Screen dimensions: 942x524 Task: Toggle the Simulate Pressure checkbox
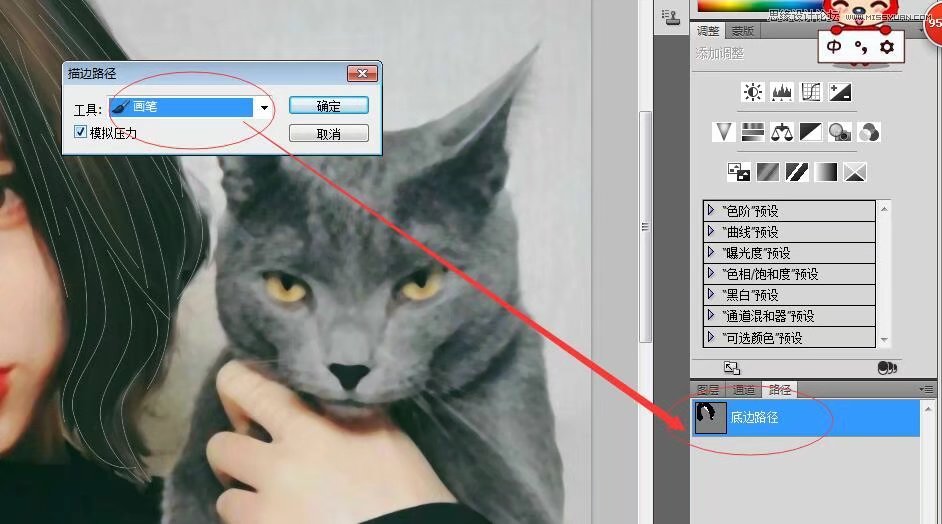(x=81, y=132)
